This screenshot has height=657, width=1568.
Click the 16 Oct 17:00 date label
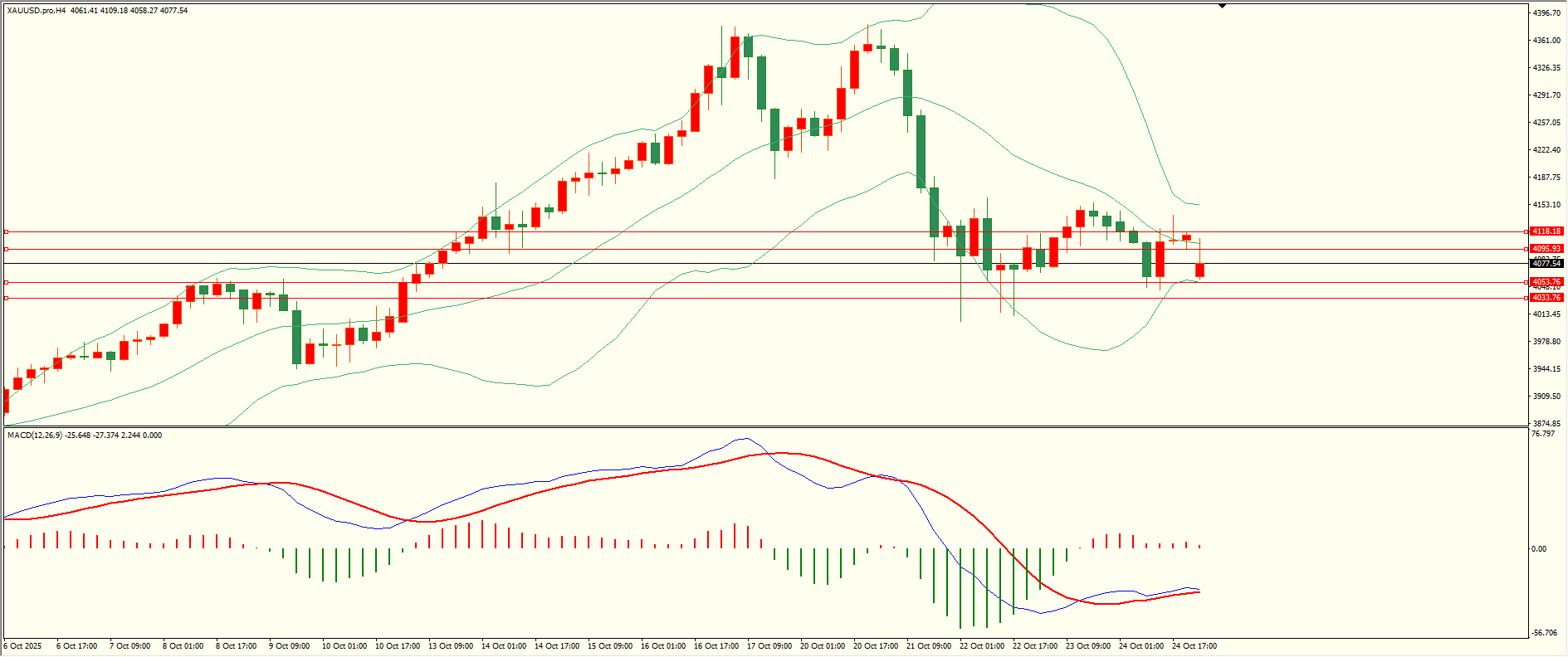[716, 646]
